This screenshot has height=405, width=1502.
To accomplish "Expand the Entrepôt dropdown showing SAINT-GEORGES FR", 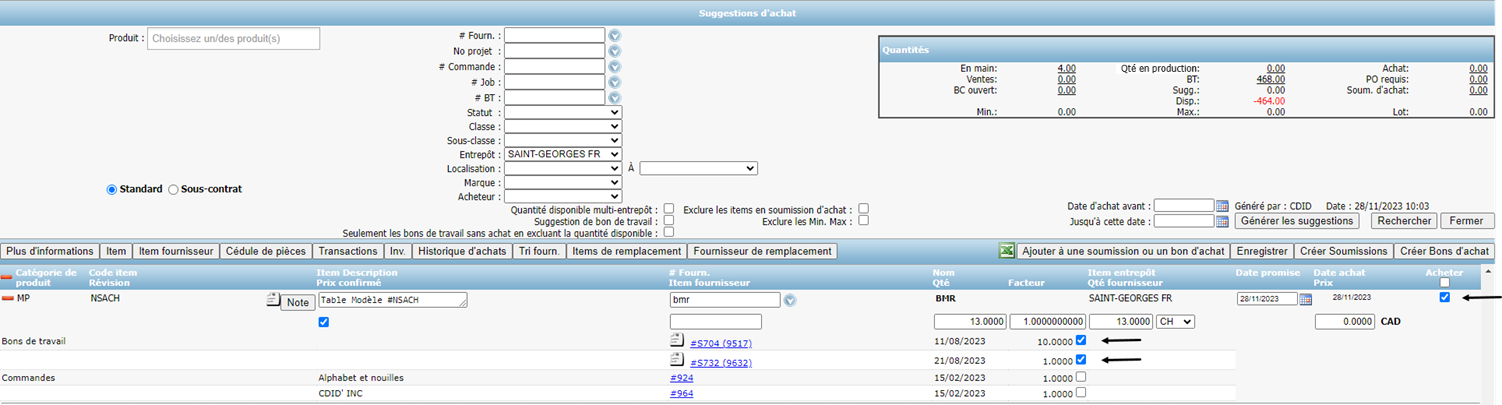I will (x=562, y=154).
